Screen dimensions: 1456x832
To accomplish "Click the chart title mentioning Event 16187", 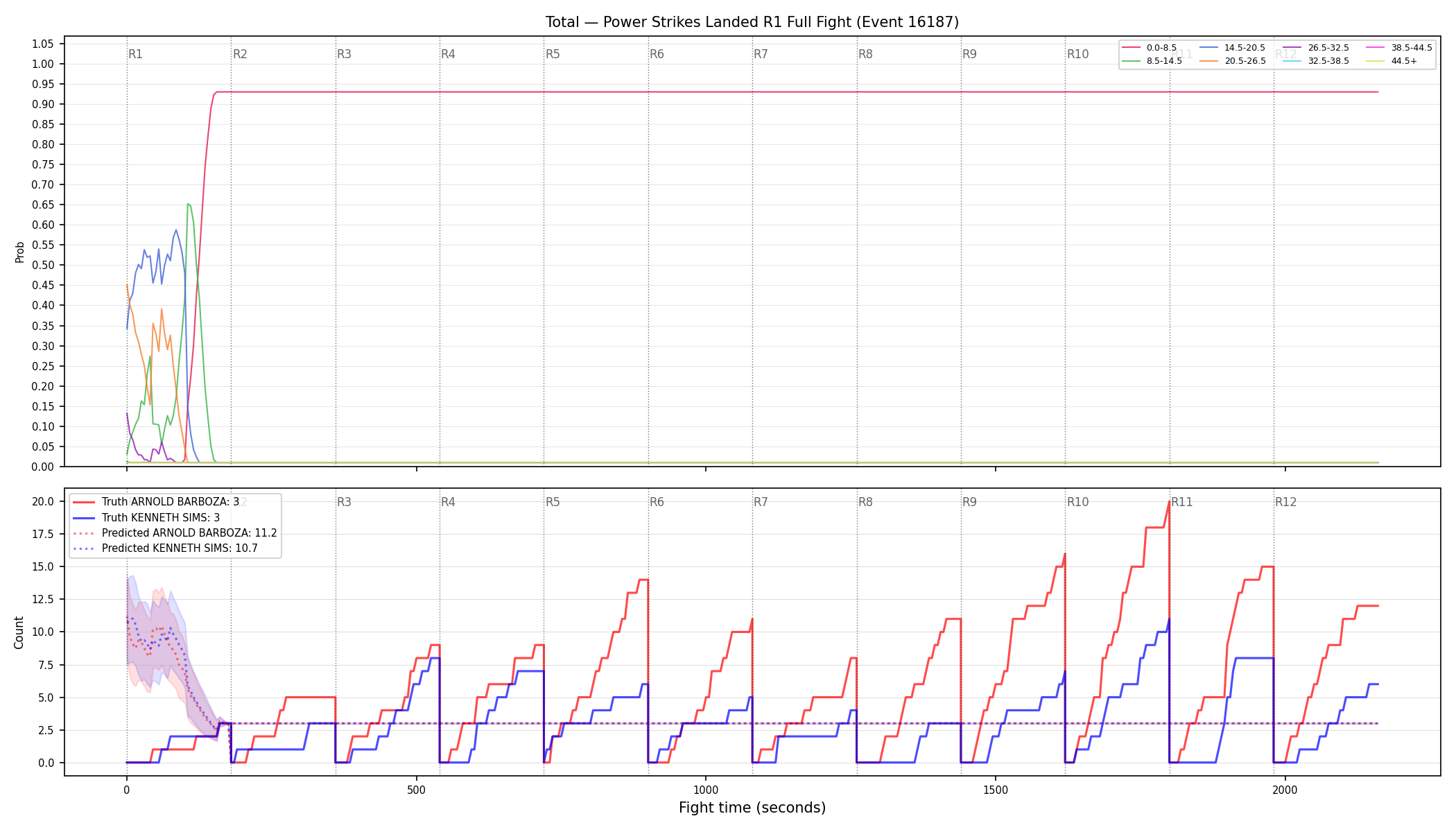I will tap(752, 22).
